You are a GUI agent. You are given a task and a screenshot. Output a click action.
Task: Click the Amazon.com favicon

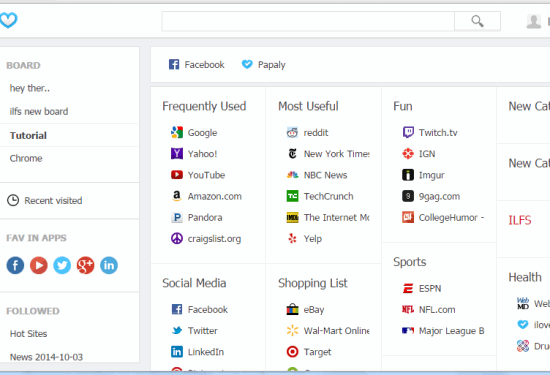coord(177,196)
